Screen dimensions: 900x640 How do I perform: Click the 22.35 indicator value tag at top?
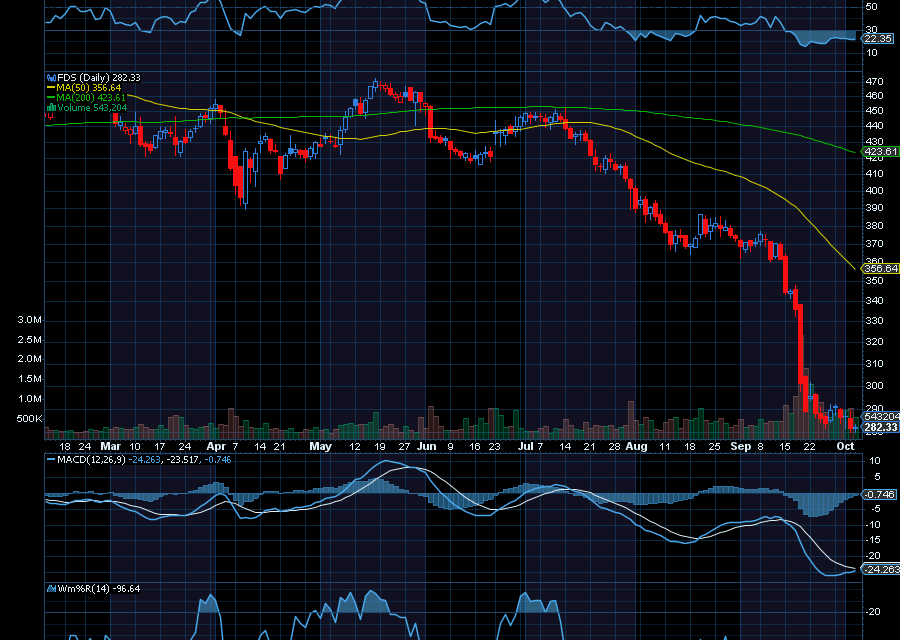pyautogui.click(x=878, y=38)
